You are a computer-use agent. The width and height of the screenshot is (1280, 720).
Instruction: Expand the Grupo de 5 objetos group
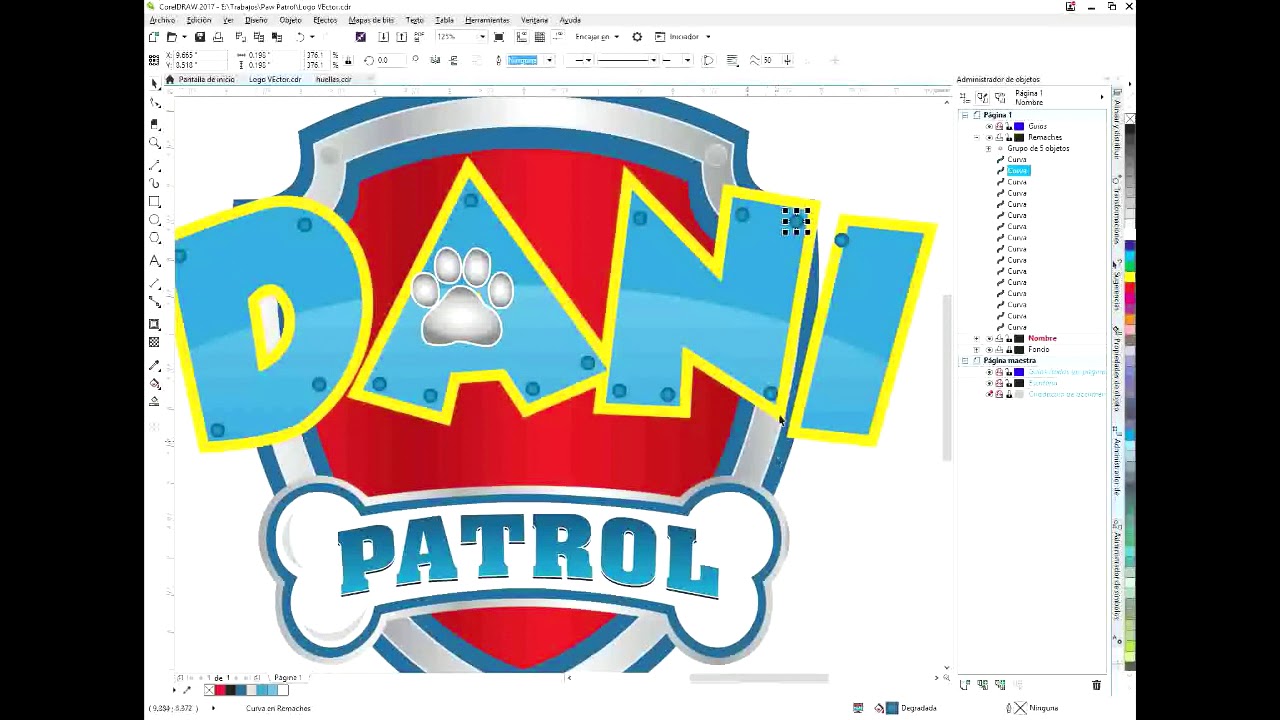[988, 148]
